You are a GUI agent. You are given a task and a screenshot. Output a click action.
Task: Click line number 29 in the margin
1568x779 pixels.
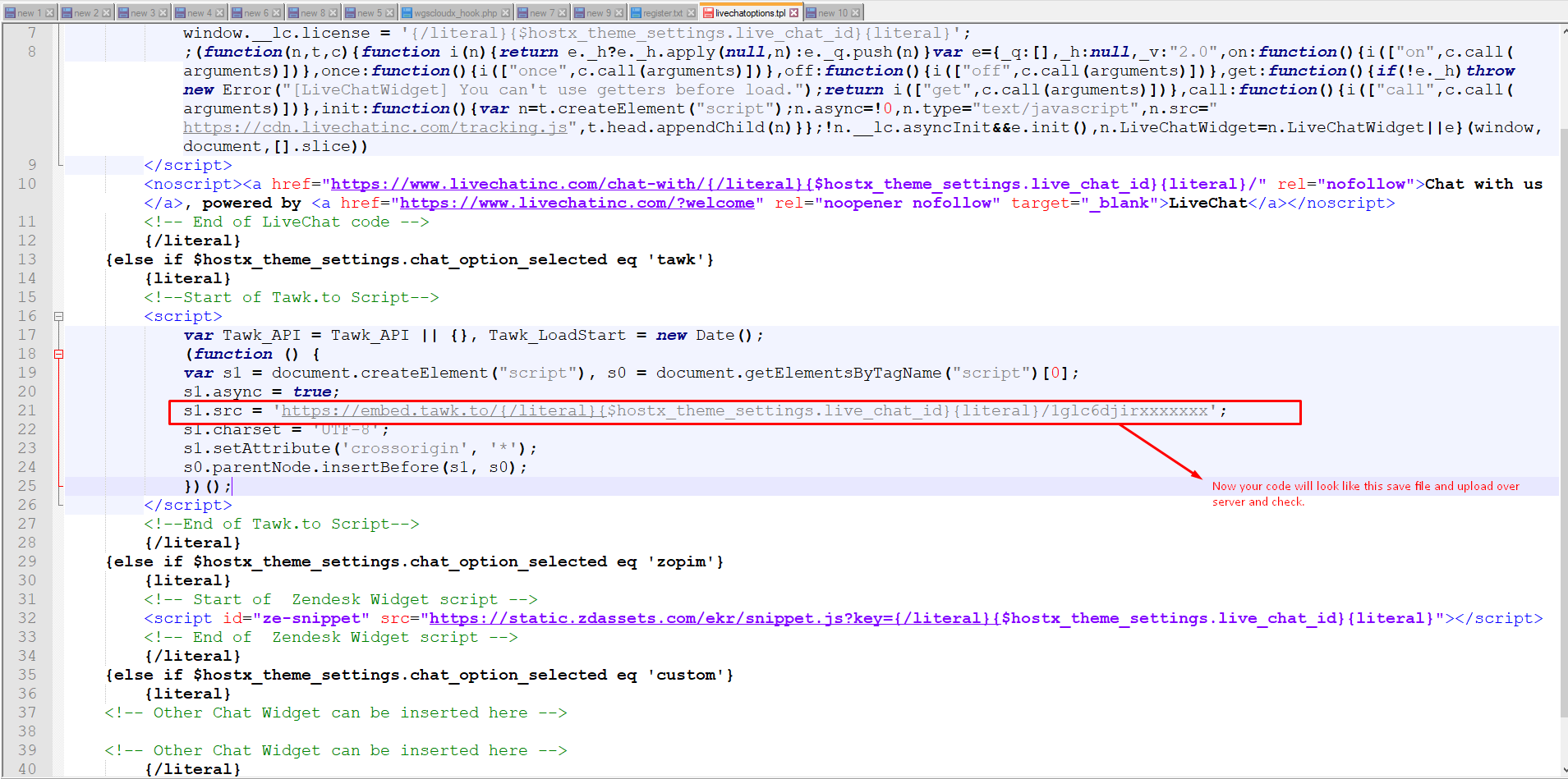28,561
